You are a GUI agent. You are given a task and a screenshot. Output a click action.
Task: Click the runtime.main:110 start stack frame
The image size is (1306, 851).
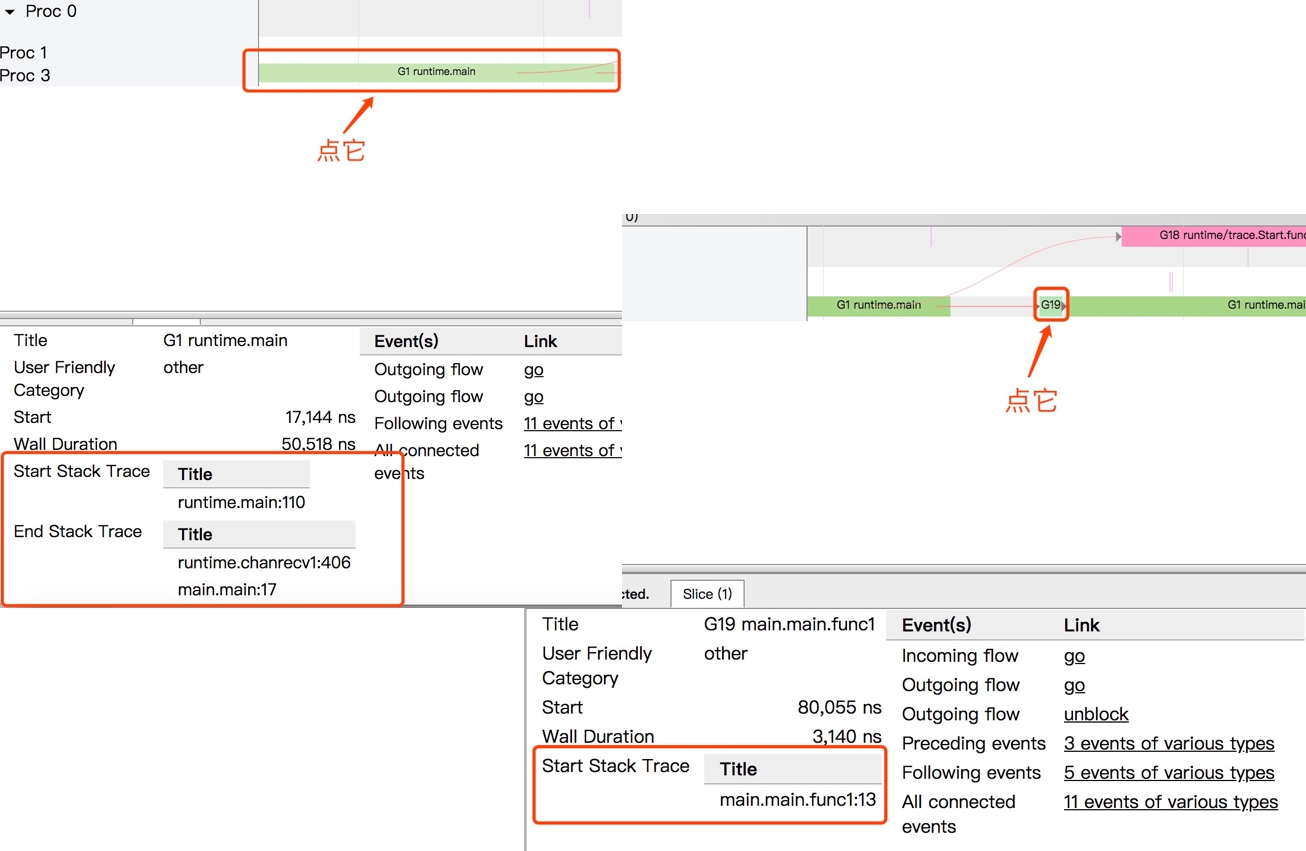(241, 502)
